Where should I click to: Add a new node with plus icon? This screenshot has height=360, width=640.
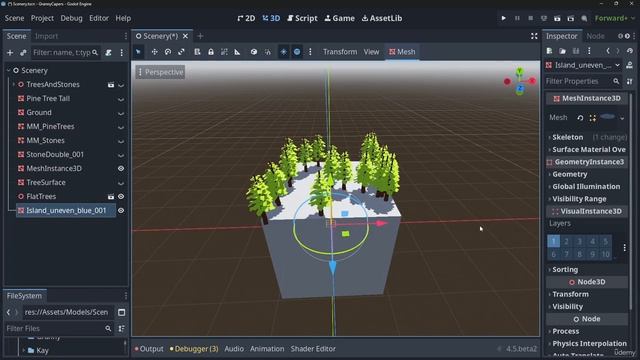10,53
